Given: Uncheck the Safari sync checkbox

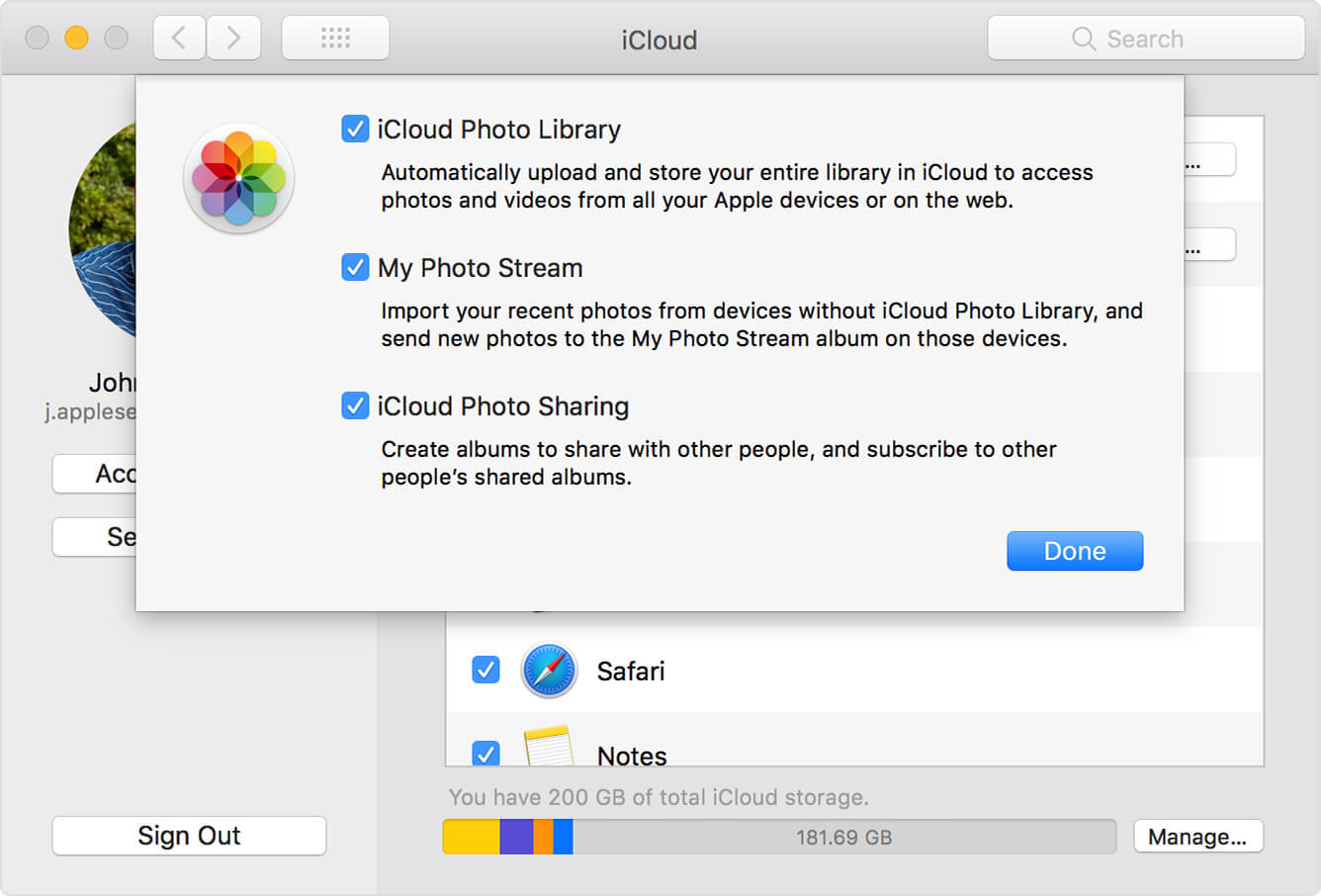Looking at the screenshot, I should point(484,670).
